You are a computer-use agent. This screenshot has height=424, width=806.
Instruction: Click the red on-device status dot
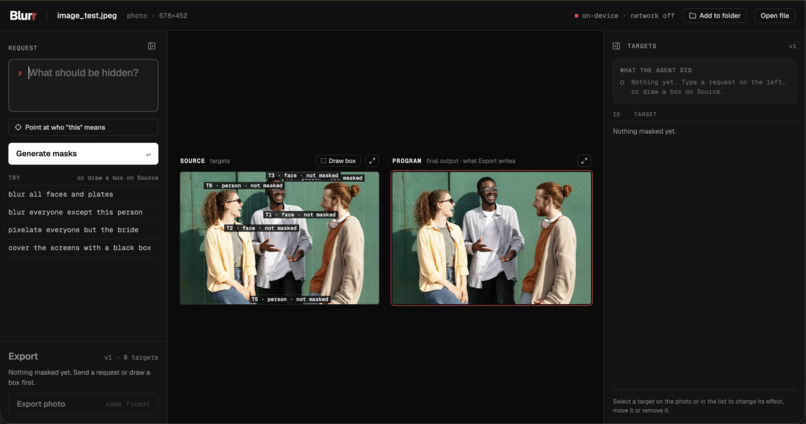pos(576,16)
